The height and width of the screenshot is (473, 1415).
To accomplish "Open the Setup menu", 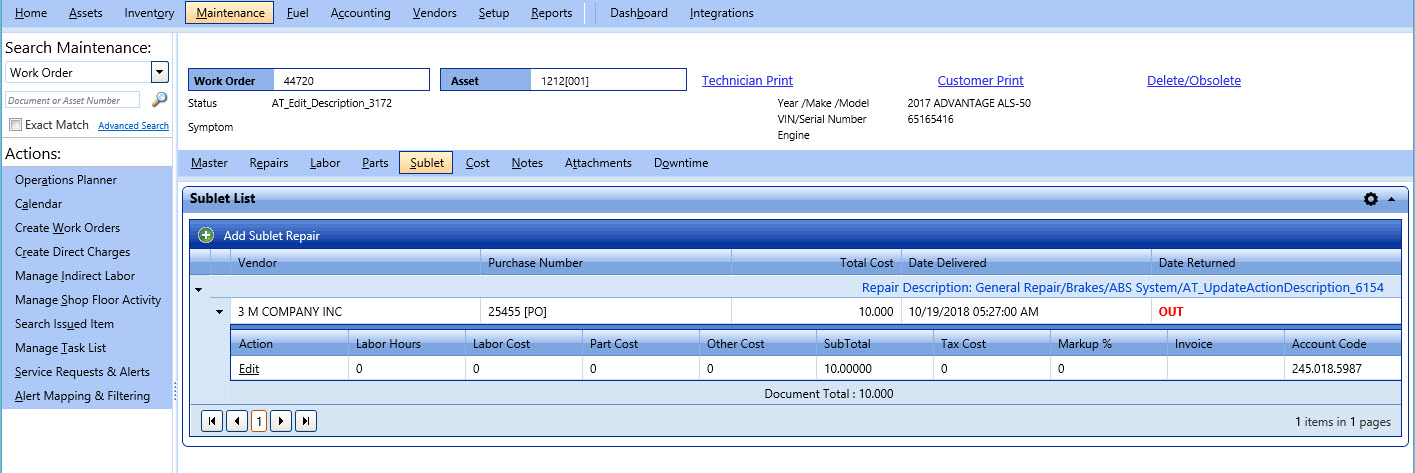I will 494,13.
